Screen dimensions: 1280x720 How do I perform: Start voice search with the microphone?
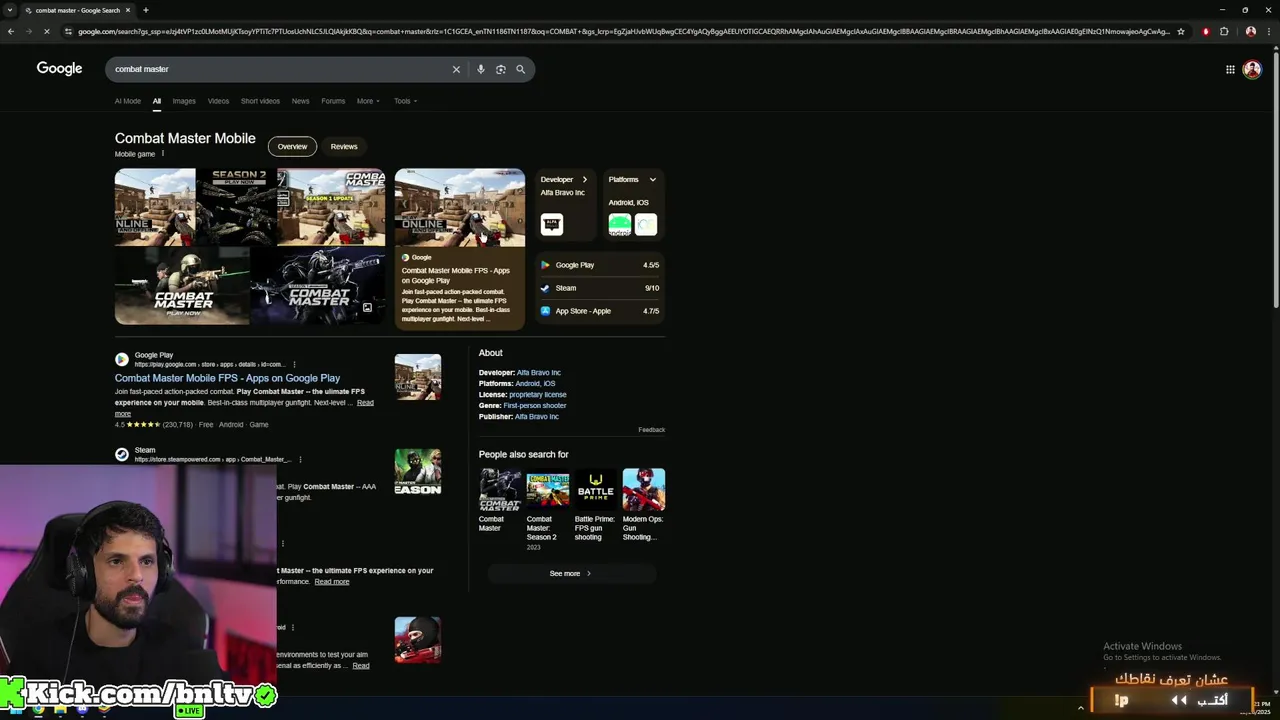(481, 69)
